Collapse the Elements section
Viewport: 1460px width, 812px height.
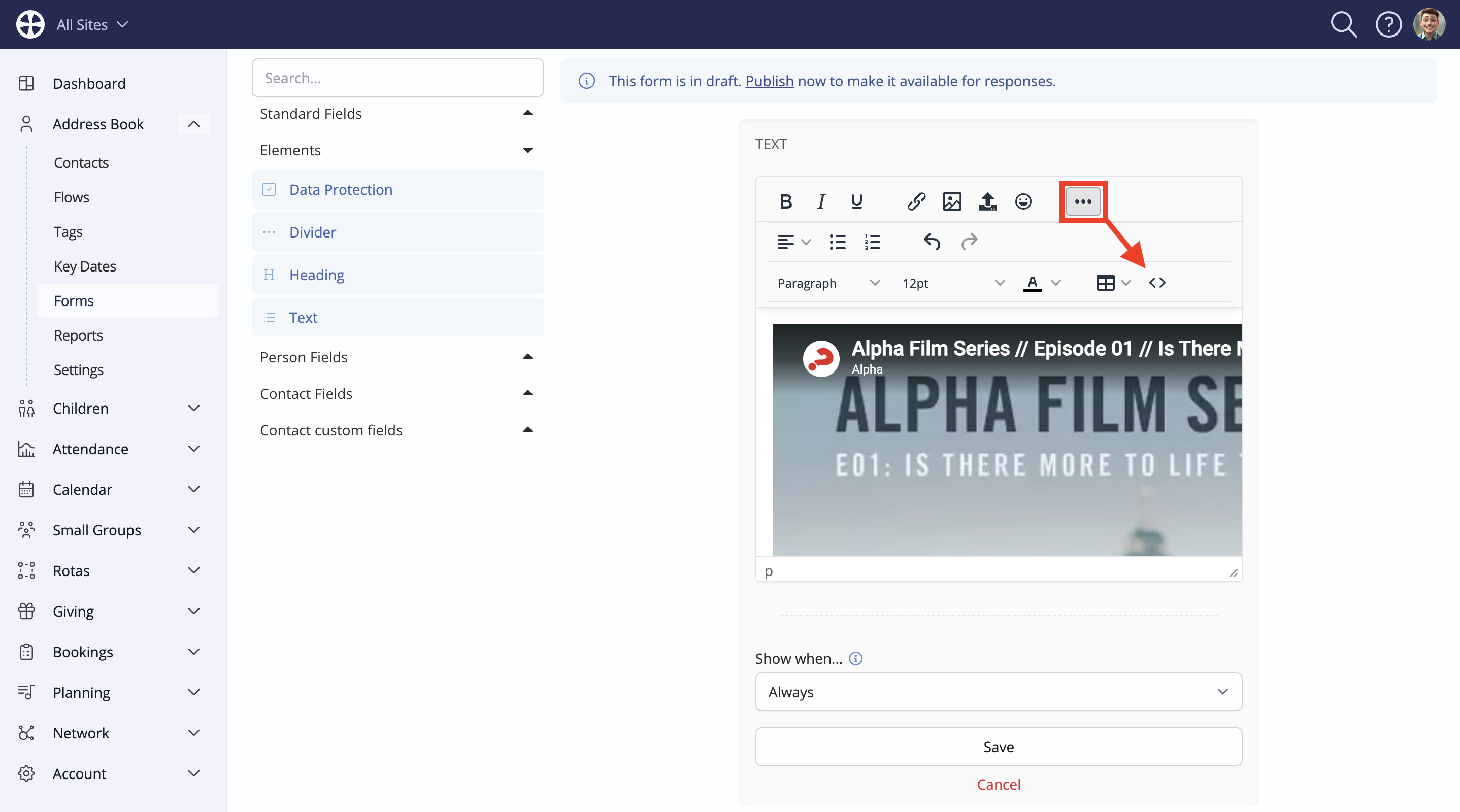pos(398,150)
